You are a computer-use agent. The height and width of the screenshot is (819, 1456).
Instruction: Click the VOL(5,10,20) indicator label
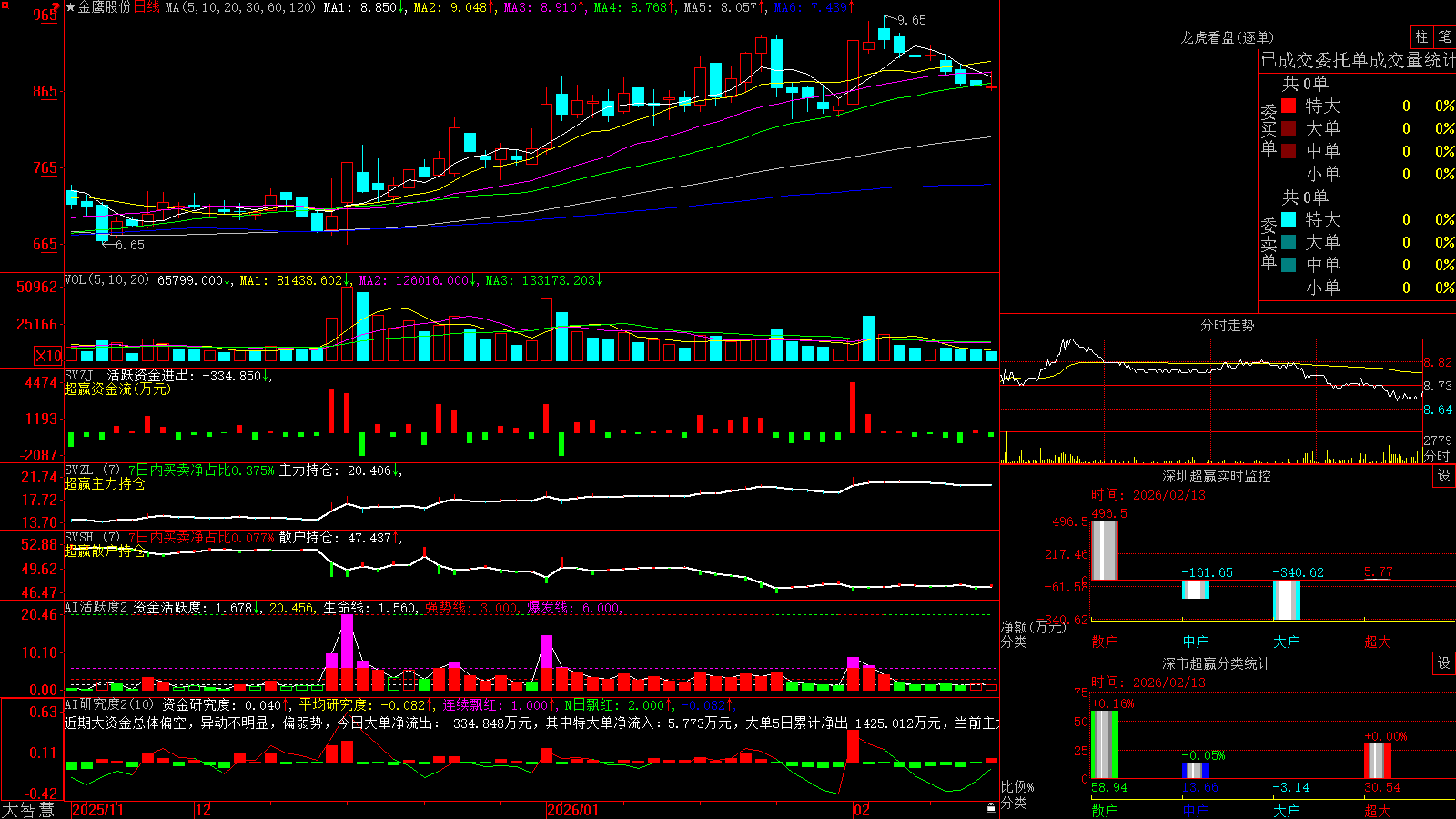(x=107, y=280)
